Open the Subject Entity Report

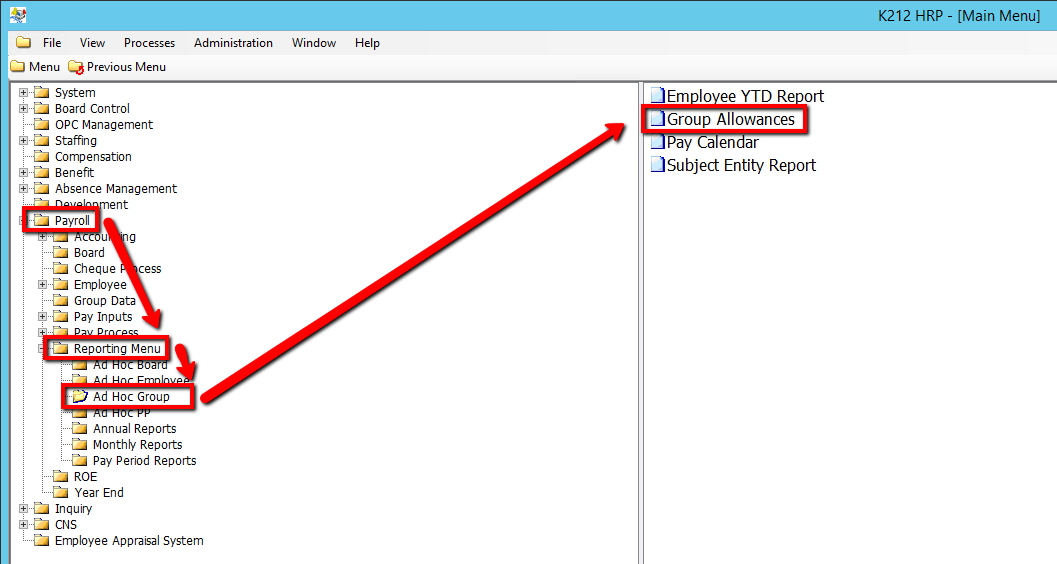(740, 166)
